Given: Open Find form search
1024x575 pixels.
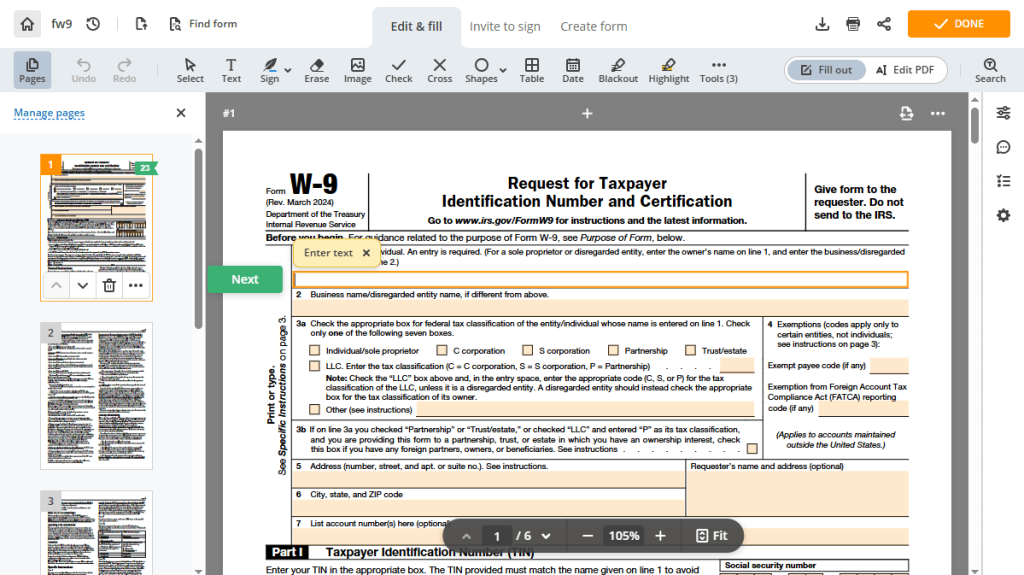Looking at the screenshot, I should (x=203, y=24).
